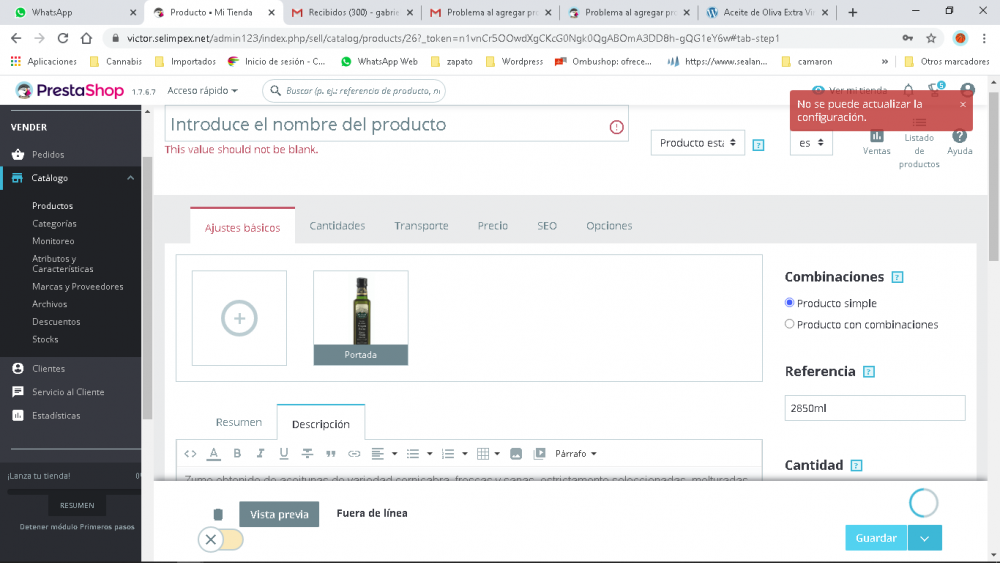
Task: Switch to Precio tab
Action: pyautogui.click(x=492, y=226)
